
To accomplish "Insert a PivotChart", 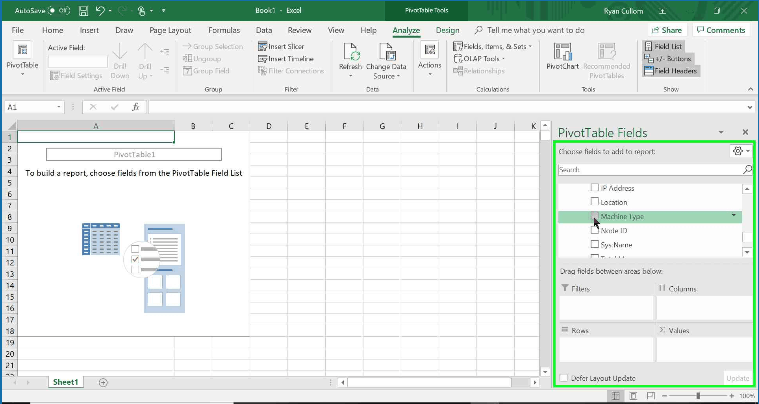I will click(x=562, y=57).
